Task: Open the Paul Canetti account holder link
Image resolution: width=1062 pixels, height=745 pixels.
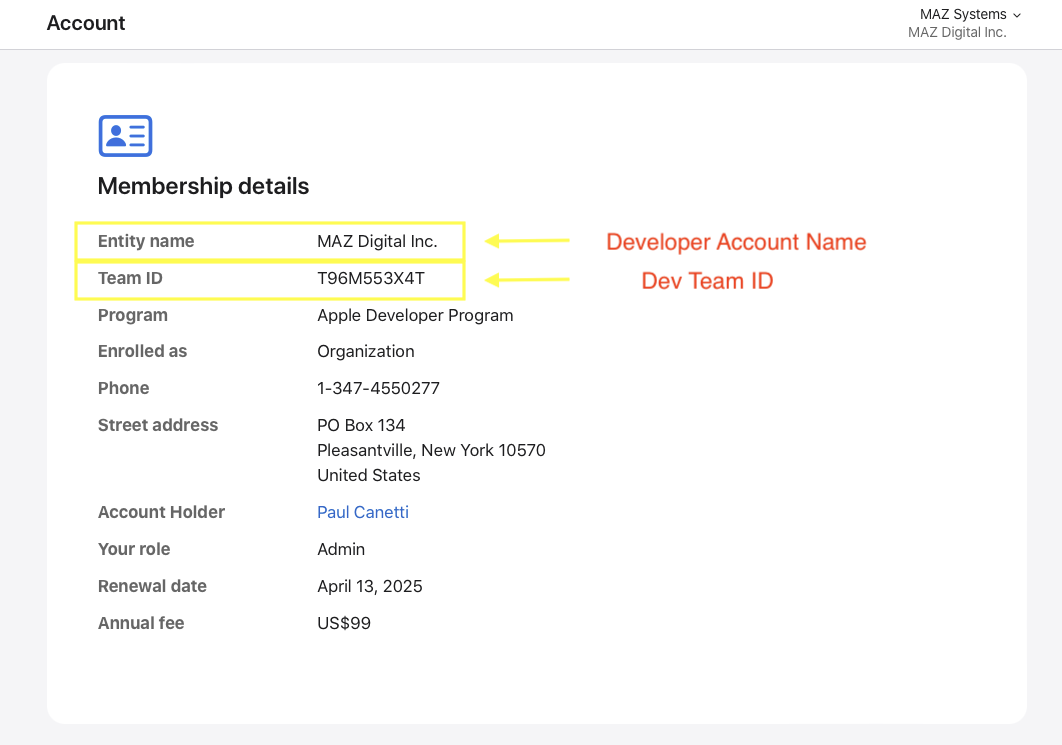Action: click(363, 512)
